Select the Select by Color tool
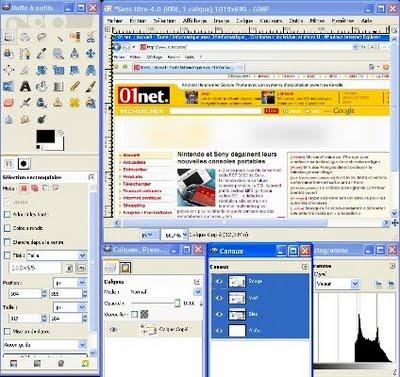This screenshot has height=377, width=400. point(74,37)
